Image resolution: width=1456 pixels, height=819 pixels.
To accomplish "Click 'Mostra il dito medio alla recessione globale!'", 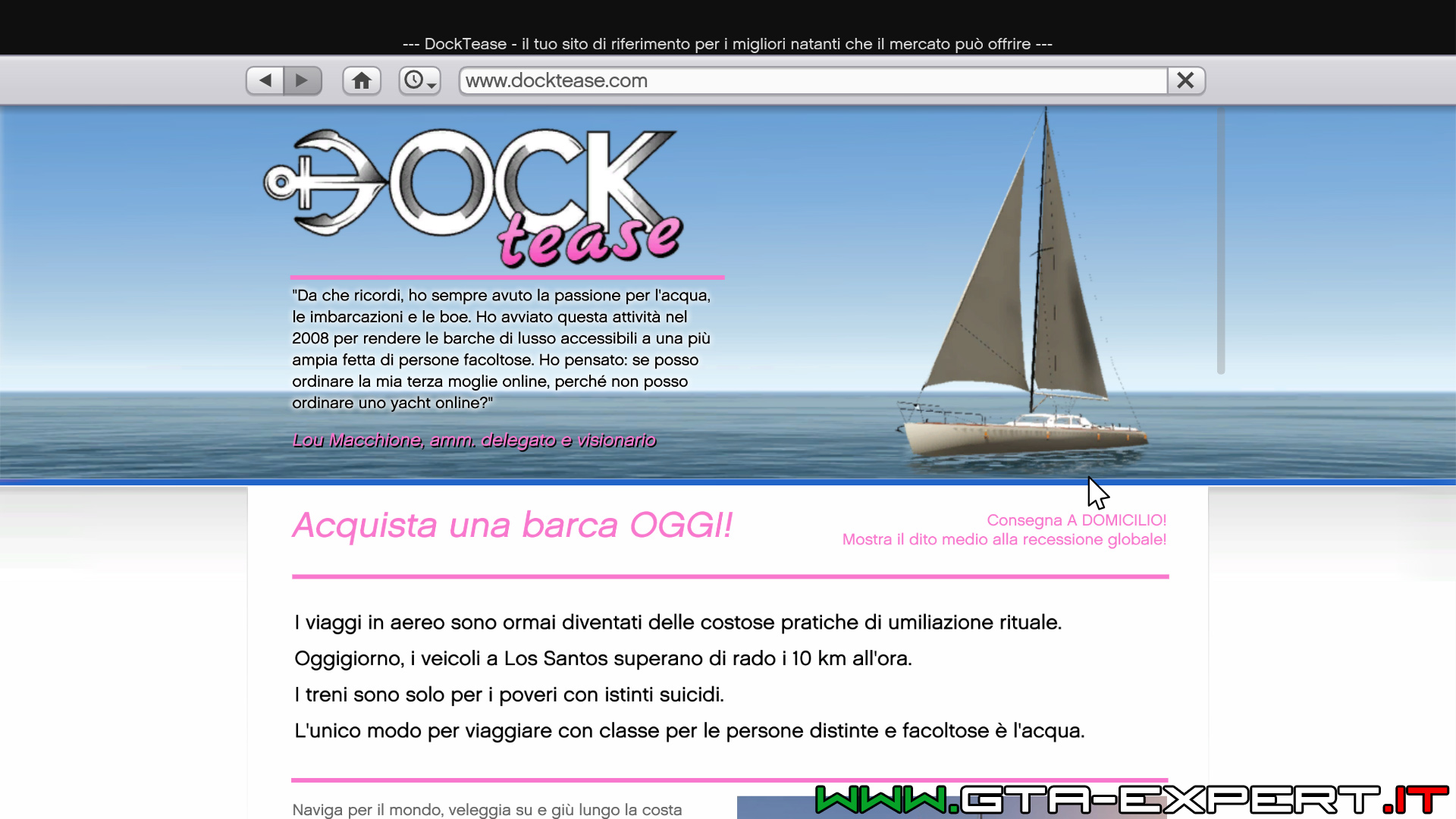I will click(x=1004, y=539).
